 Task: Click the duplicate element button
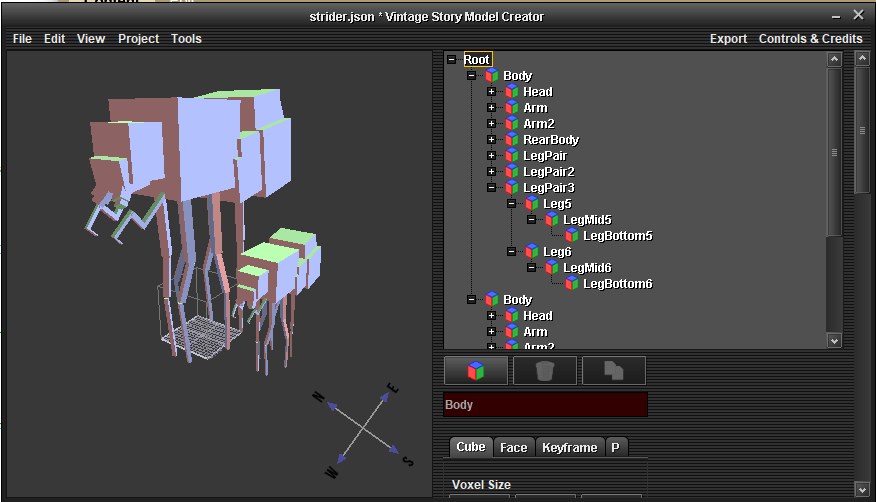click(613, 371)
